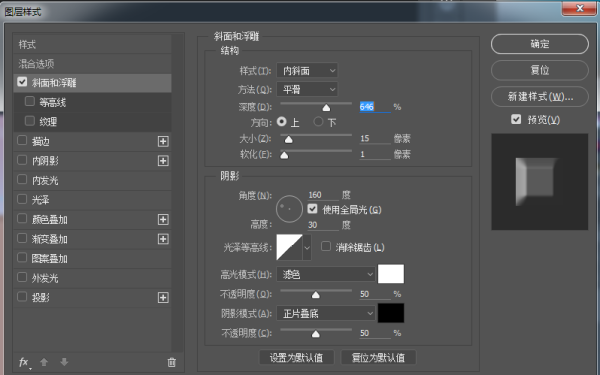Enable the 投影 checkbox
The height and width of the screenshot is (375, 600).
[22, 297]
